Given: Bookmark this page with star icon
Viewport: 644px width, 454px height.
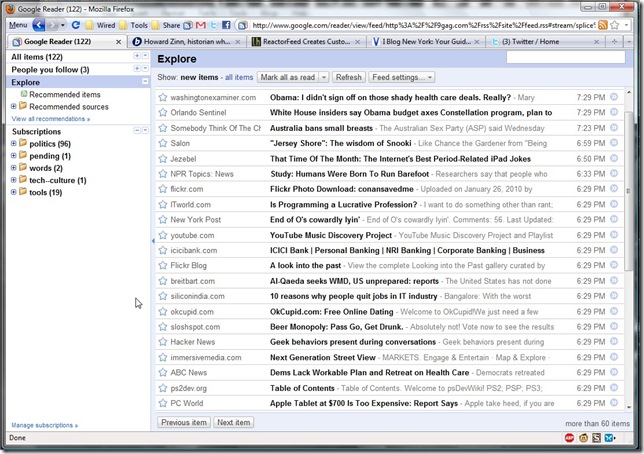Looking at the screenshot, I should pyautogui.click(x=614, y=25).
